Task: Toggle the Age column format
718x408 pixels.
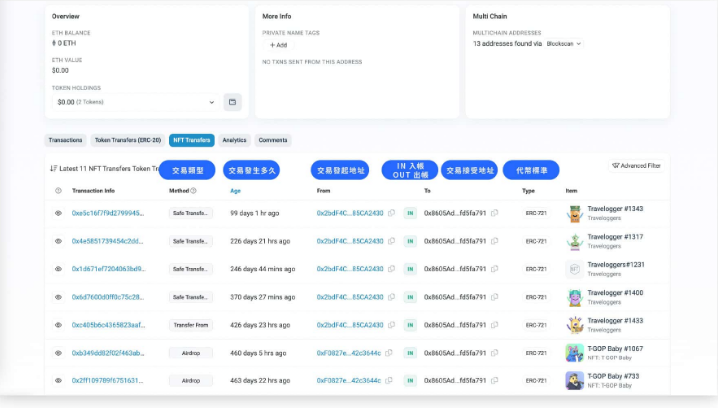Action: coord(235,191)
